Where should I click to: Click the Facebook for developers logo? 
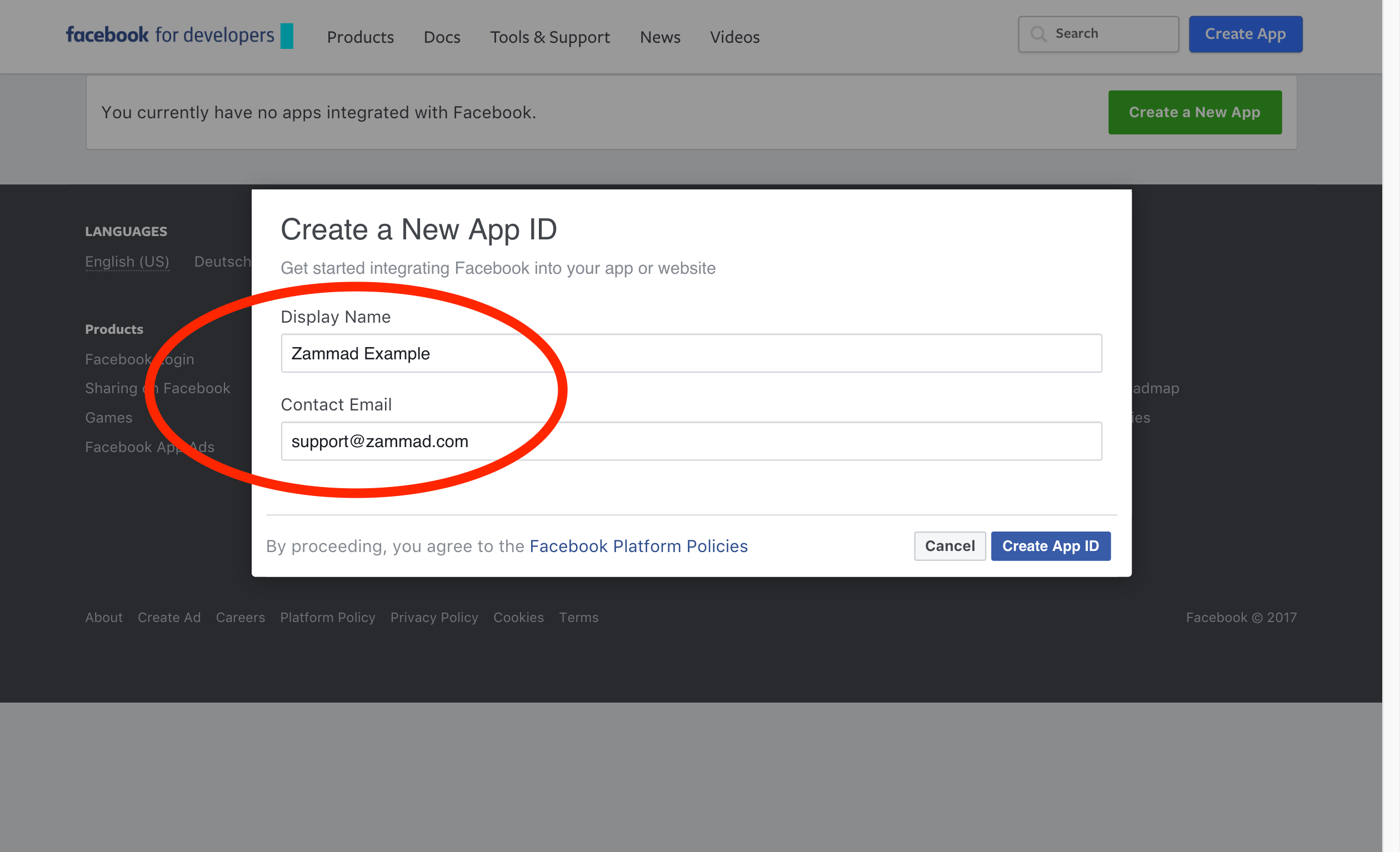179,36
